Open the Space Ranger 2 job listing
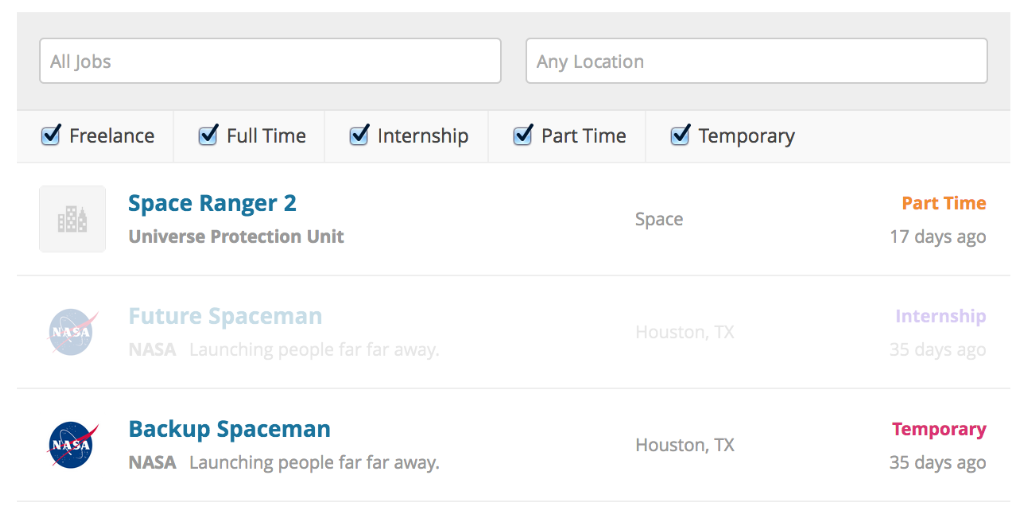The height and width of the screenshot is (511, 1033). click(x=212, y=203)
